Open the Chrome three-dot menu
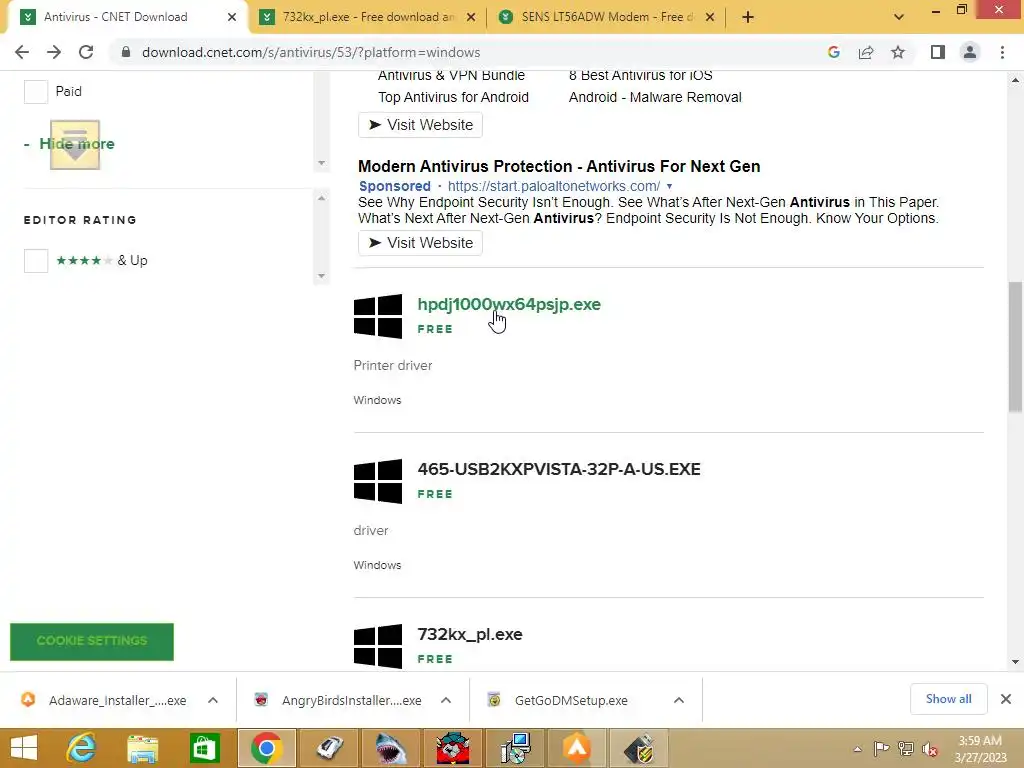 pyautogui.click(x=1002, y=52)
